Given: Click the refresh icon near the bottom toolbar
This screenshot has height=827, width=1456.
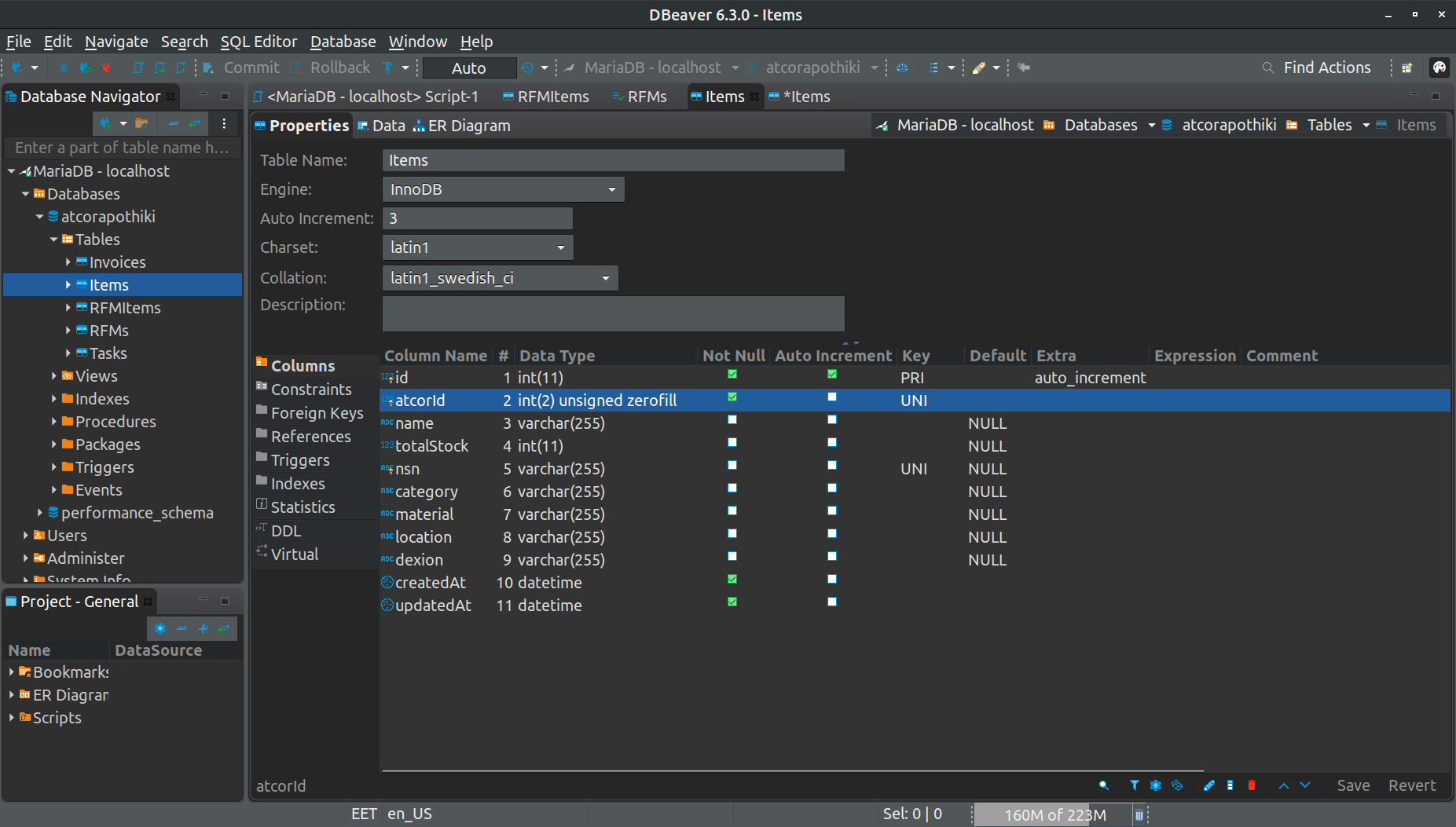Looking at the screenshot, I should coord(1177,785).
